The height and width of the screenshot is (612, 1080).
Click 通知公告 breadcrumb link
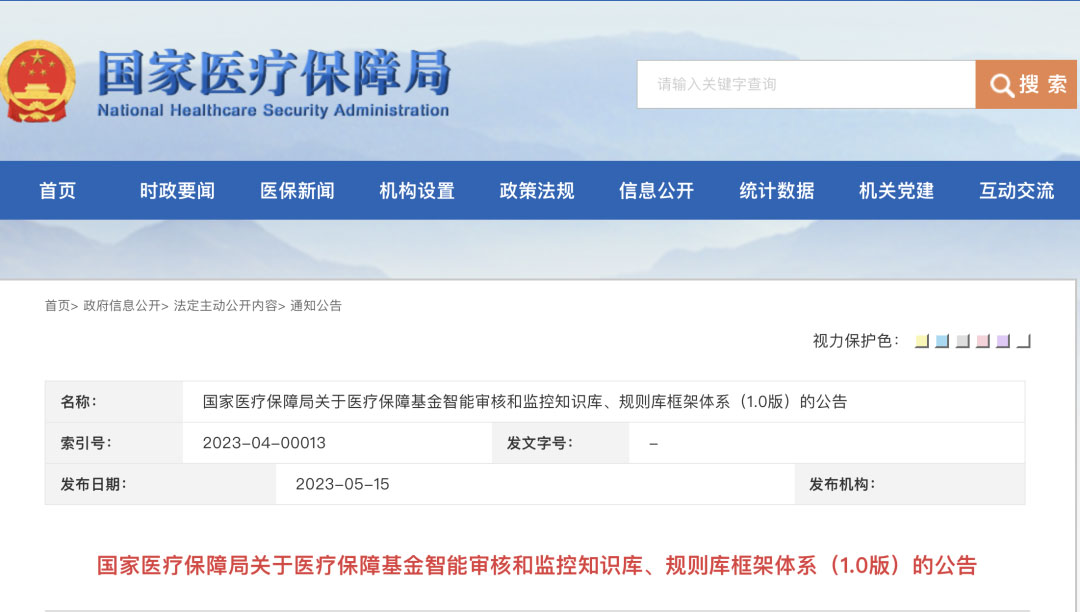(x=316, y=306)
